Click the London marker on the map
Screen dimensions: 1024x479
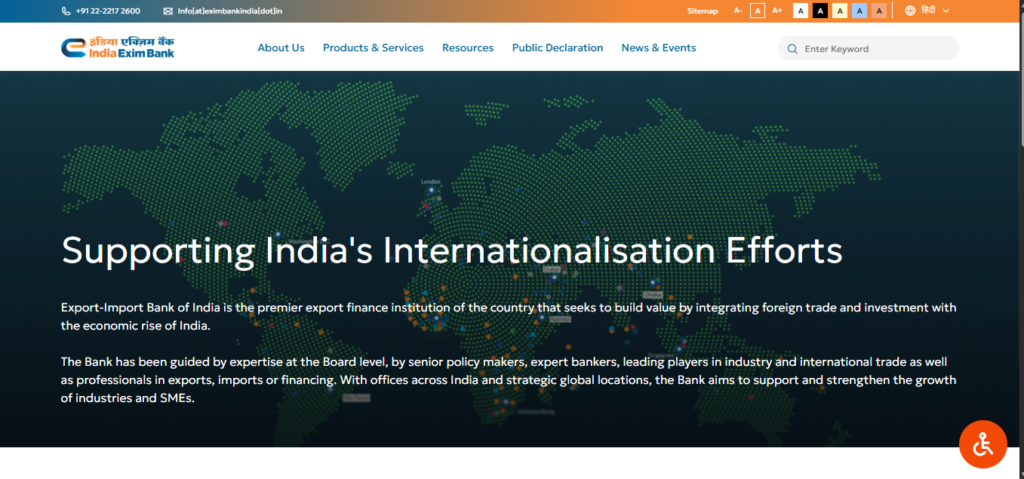(431, 190)
